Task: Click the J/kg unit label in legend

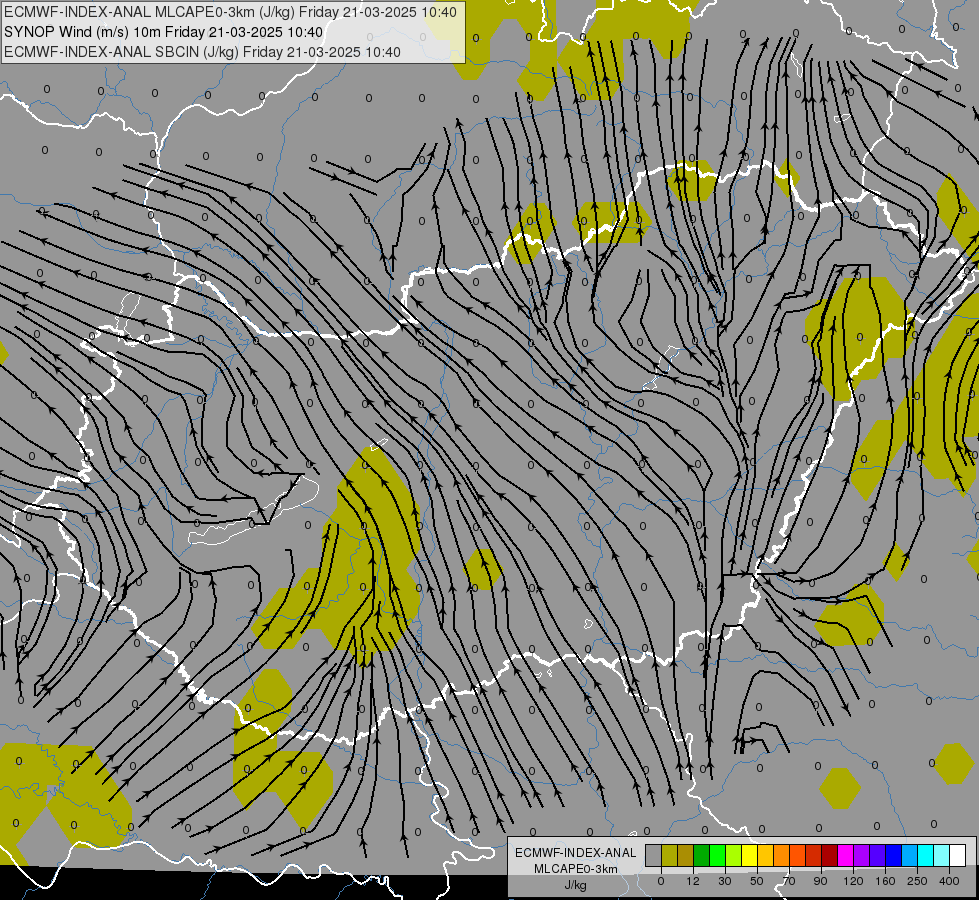Action: pyautogui.click(x=576, y=885)
